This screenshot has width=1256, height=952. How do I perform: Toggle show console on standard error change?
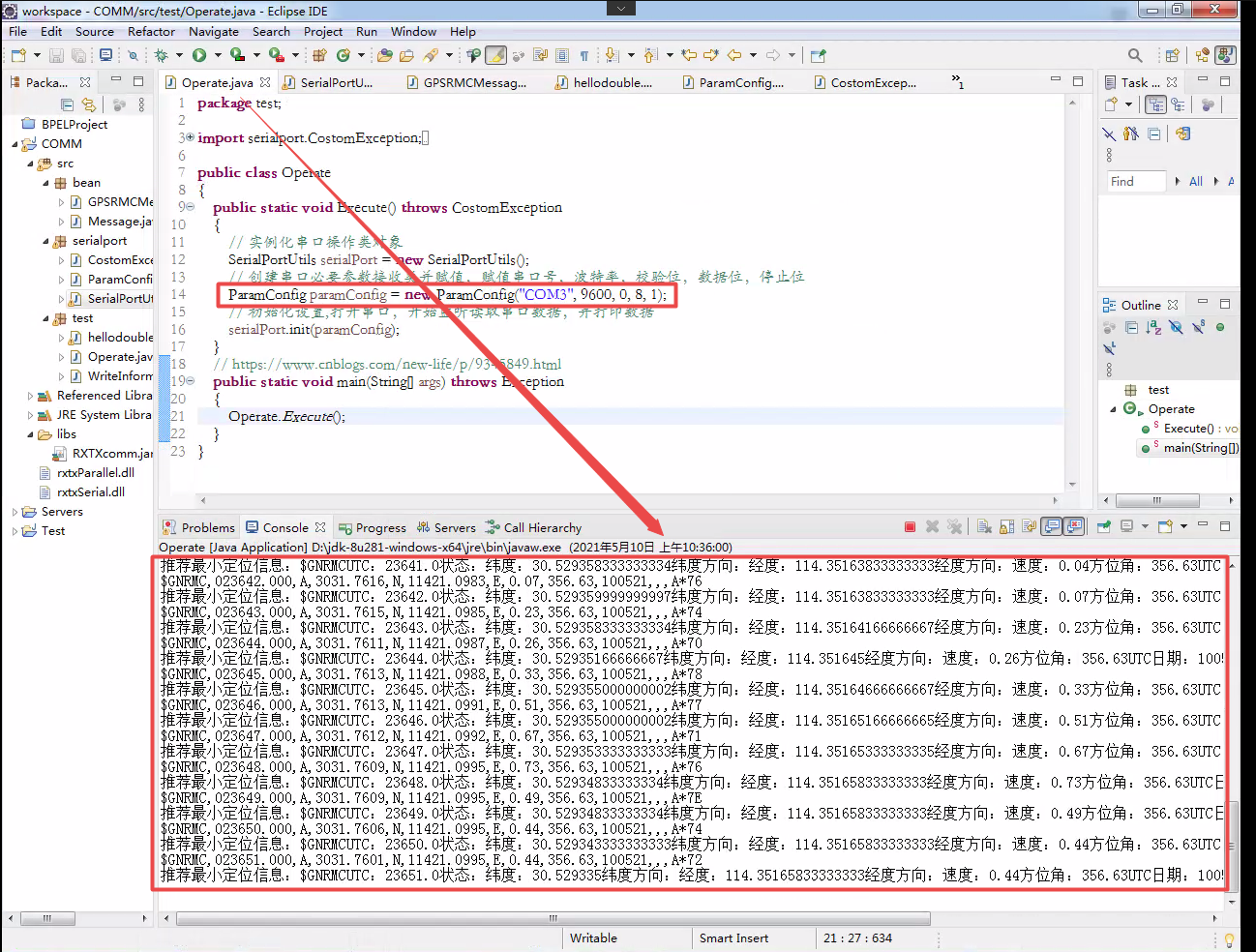pos(1074,527)
